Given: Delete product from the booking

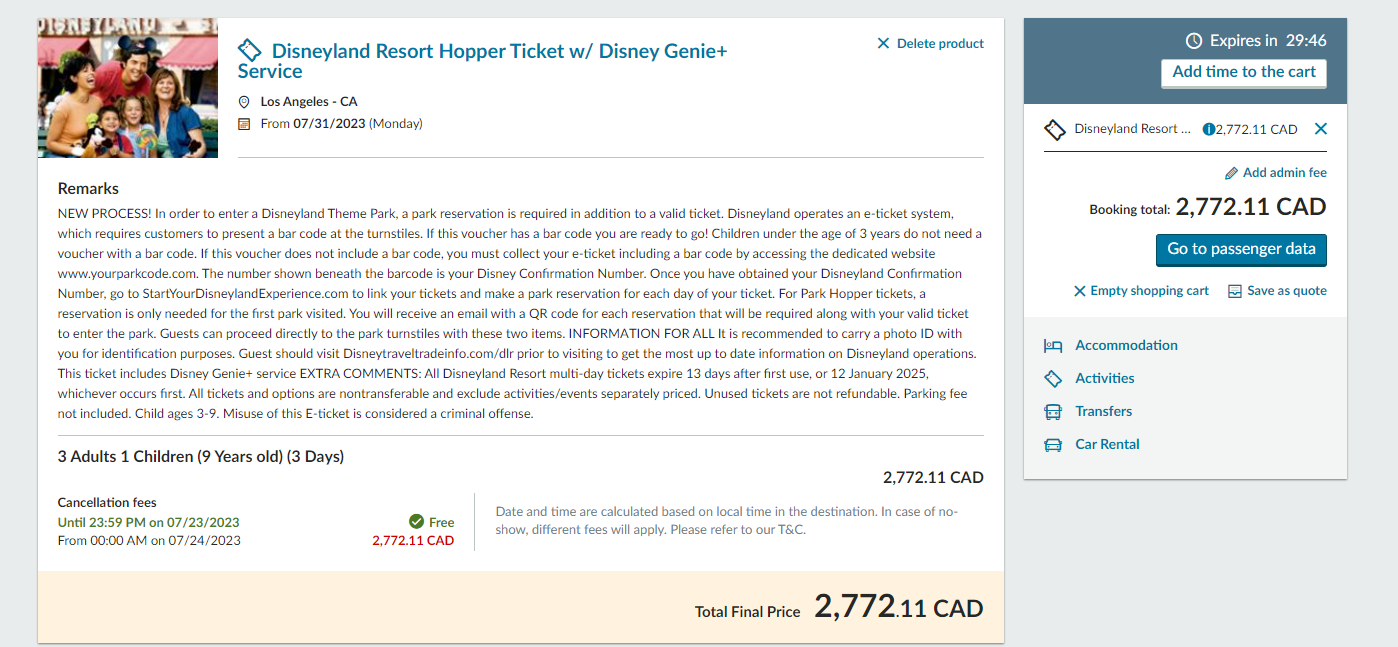Looking at the screenshot, I should click(930, 44).
